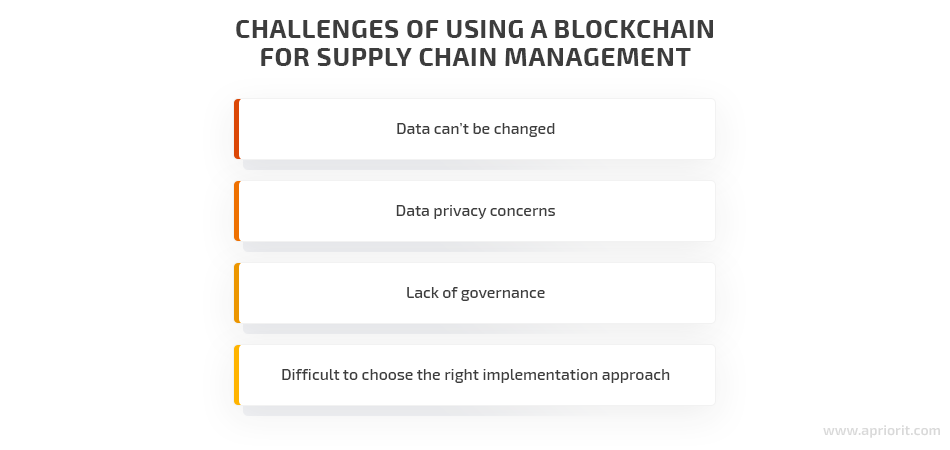The height and width of the screenshot is (450, 950).
Task: Click the dark orange bar beside "Data privacy concerns"
Action: tap(237, 211)
